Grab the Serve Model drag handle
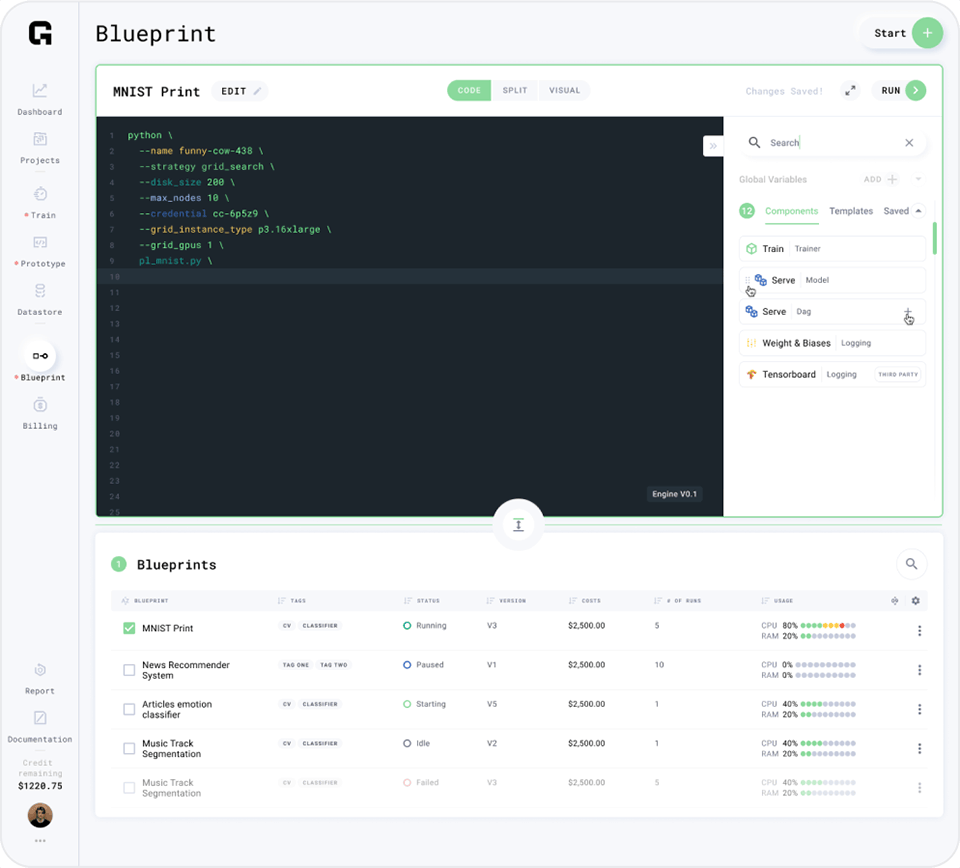The height and width of the screenshot is (868, 960). click(x=747, y=280)
